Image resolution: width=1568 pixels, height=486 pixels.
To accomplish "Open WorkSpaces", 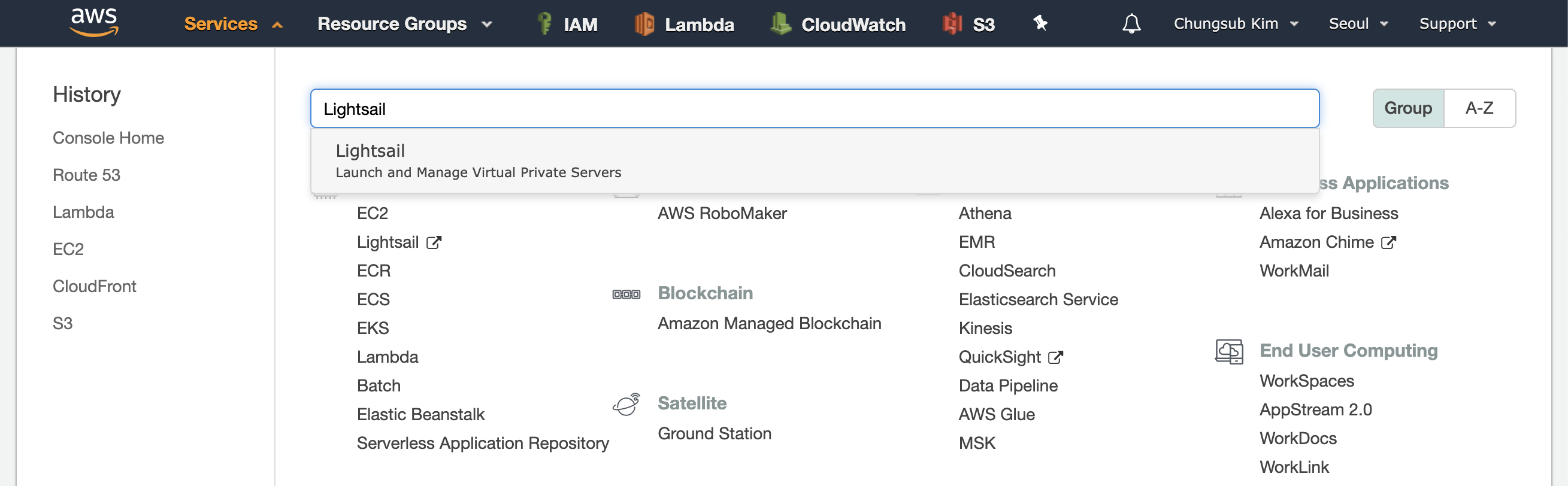I will pyautogui.click(x=1307, y=381).
